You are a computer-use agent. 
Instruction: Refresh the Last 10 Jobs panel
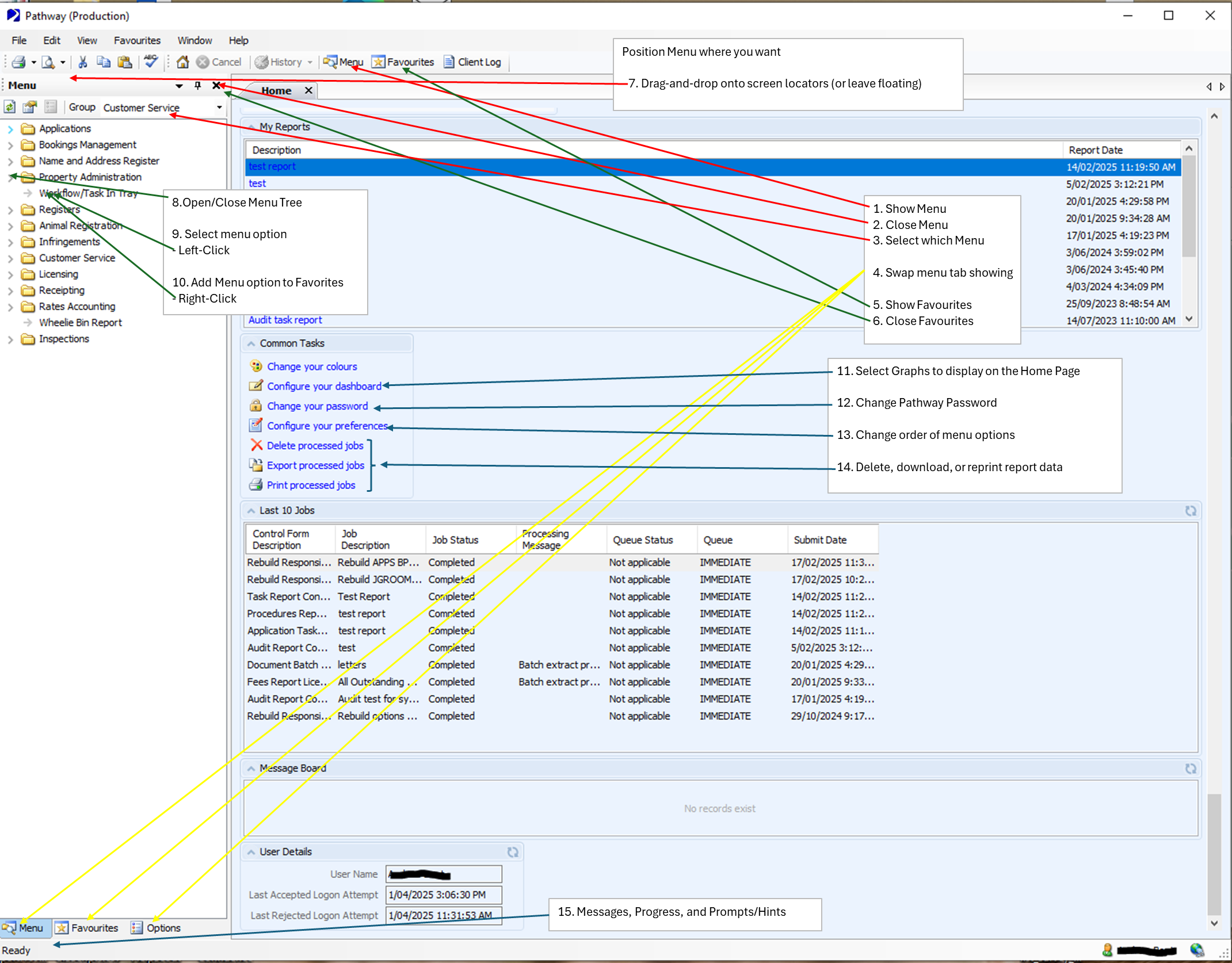[x=1190, y=511]
